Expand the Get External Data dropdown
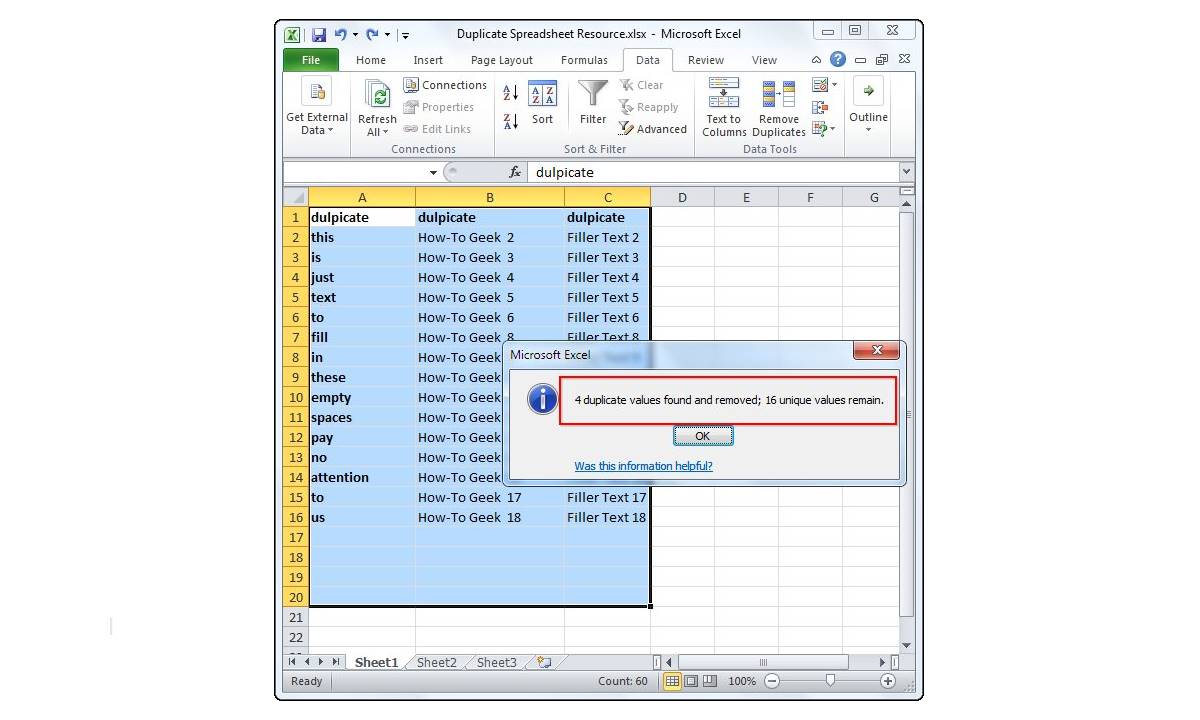Image resolution: width=1200 pixels, height=720 pixels. point(317,130)
